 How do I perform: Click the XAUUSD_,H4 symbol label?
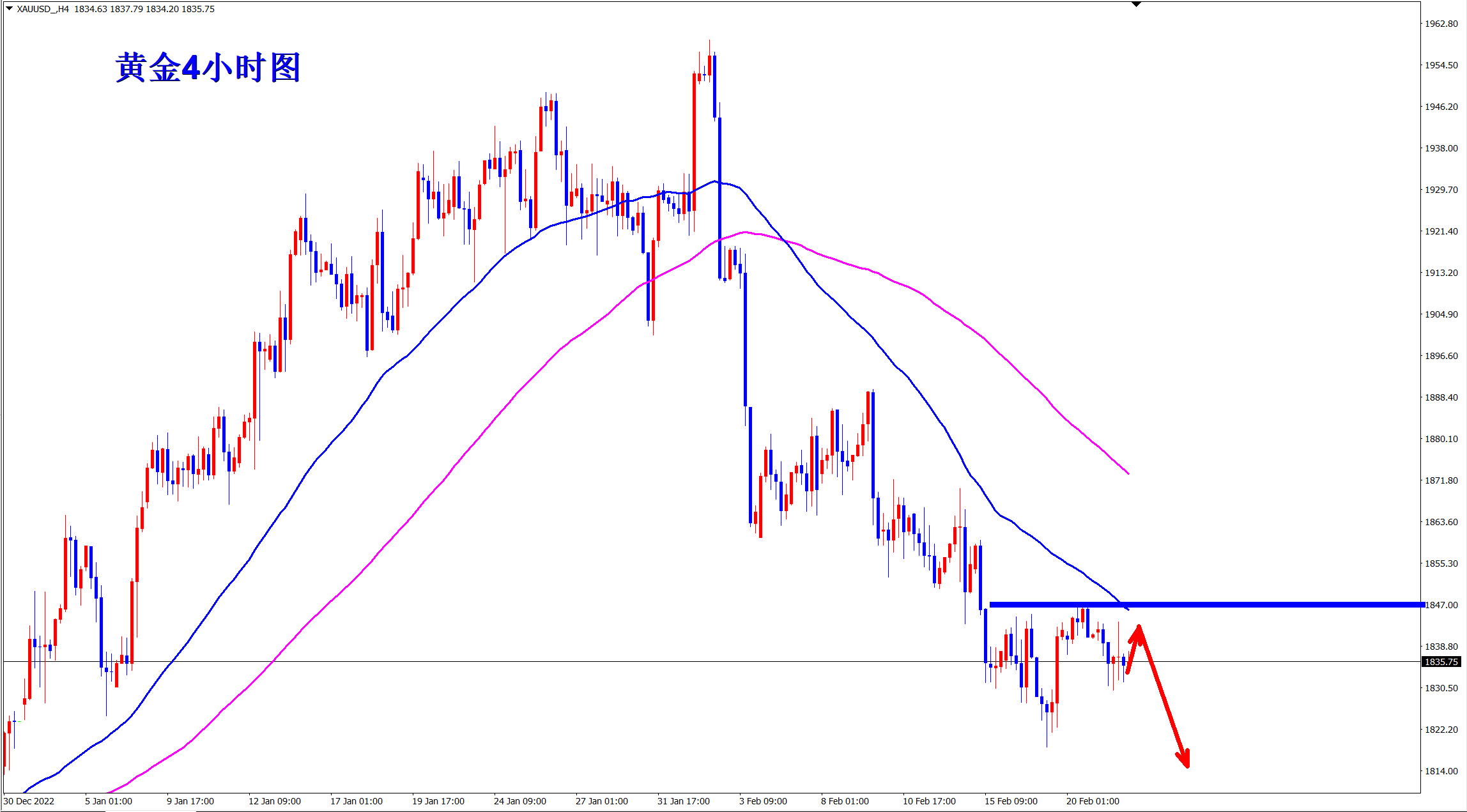tap(43, 9)
